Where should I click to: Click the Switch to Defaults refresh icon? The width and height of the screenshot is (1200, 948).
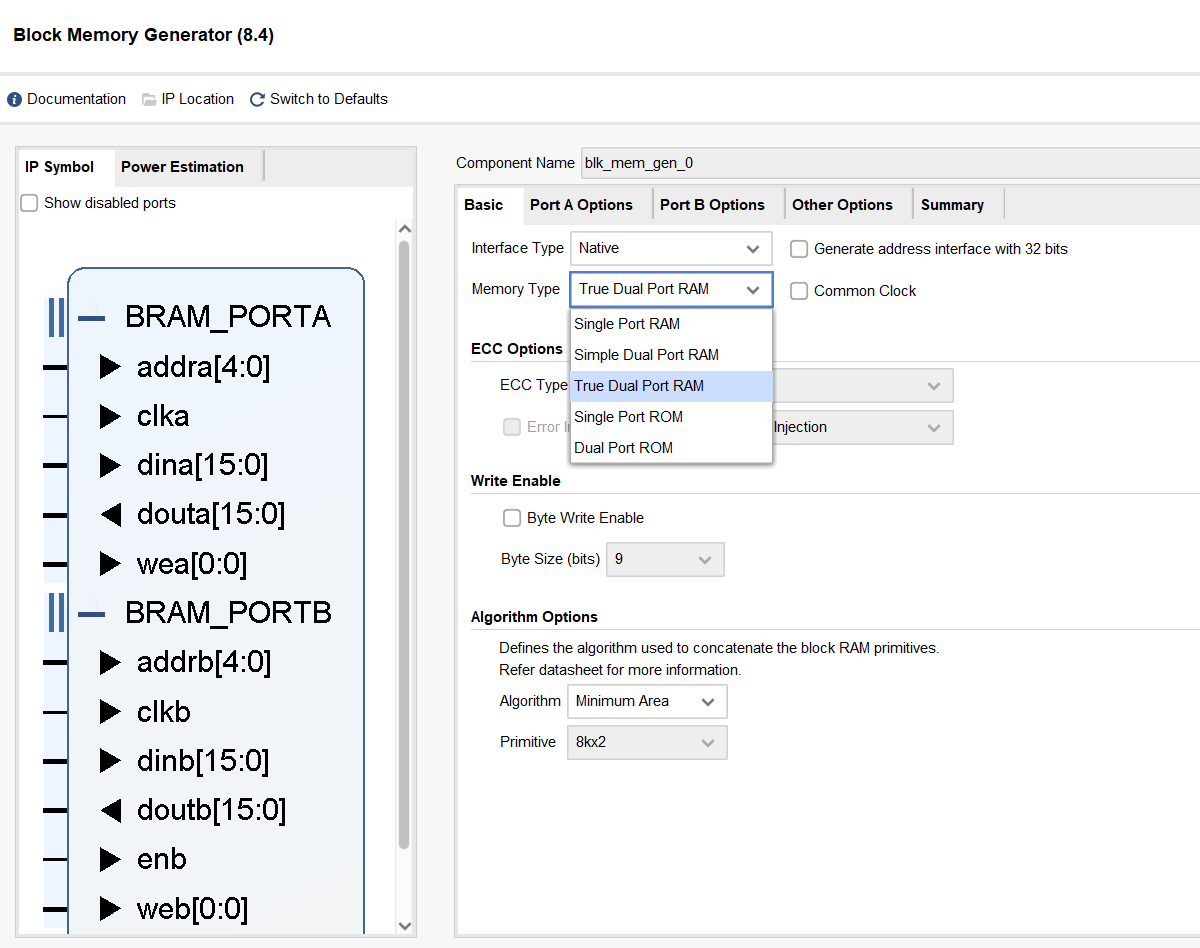[257, 100]
